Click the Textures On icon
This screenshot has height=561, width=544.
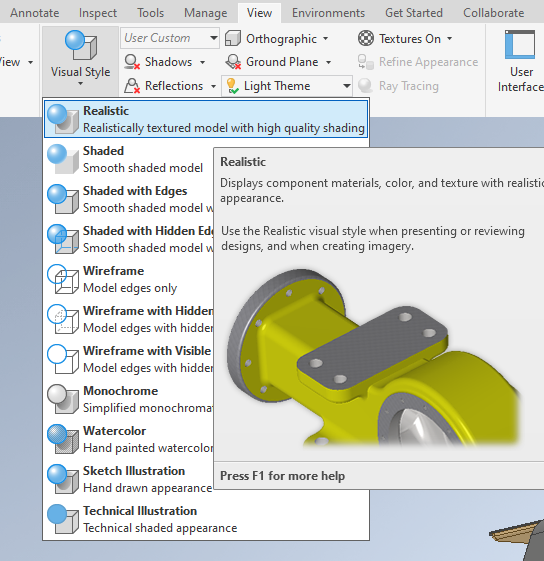click(x=366, y=38)
